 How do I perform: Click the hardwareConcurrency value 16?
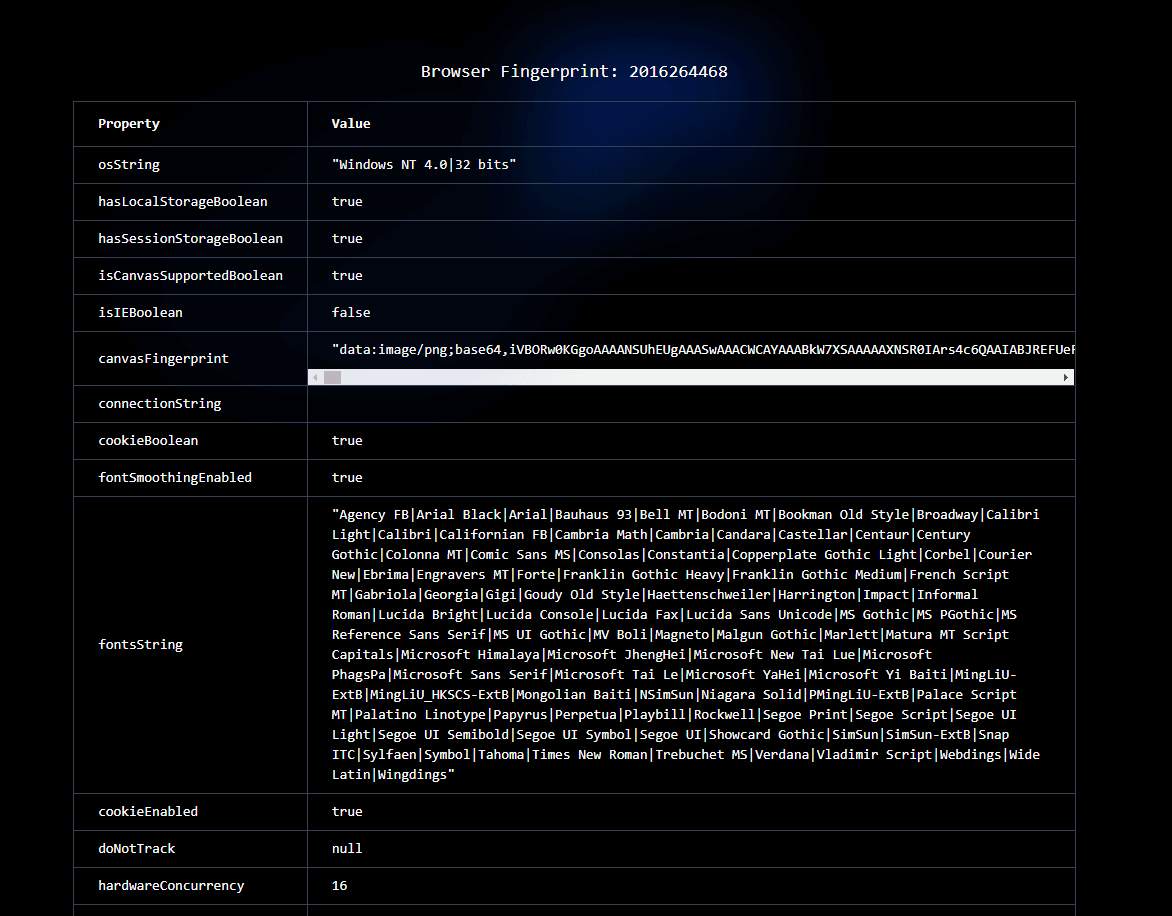[339, 885]
